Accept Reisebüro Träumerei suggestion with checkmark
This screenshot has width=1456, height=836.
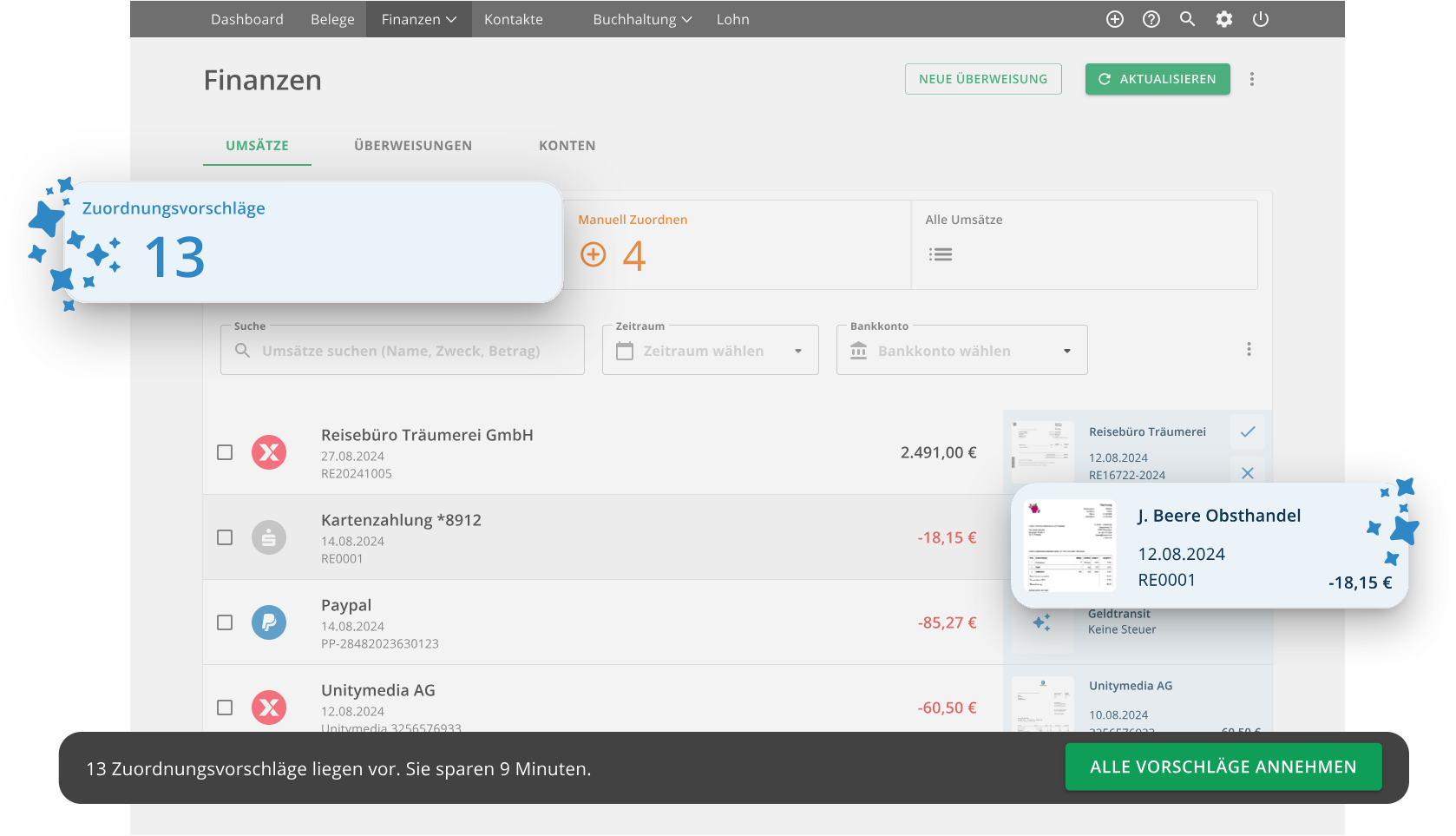coord(1248,431)
